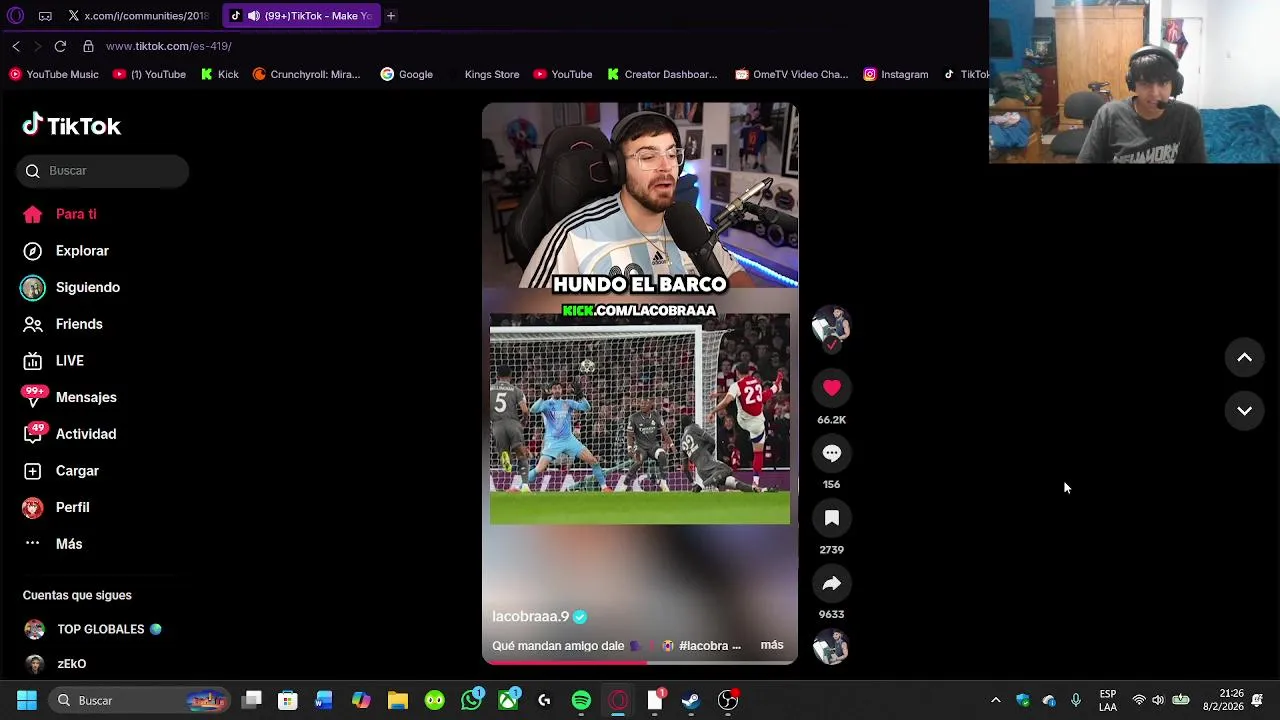Click the TikTok logo
Viewport: 1280px width, 720px height.
pyautogui.click(x=72, y=125)
